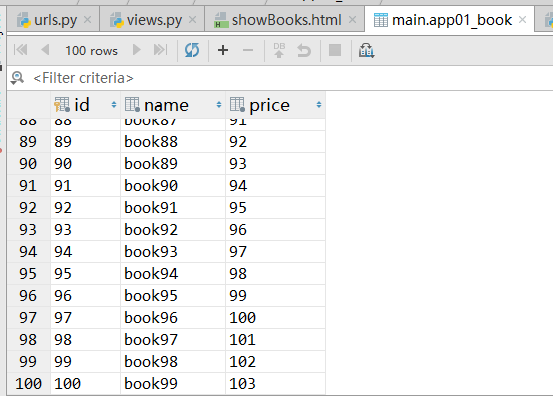The width and height of the screenshot is (553, 396).
Task: Click price cell with value 100
Action: click(275, 318)
